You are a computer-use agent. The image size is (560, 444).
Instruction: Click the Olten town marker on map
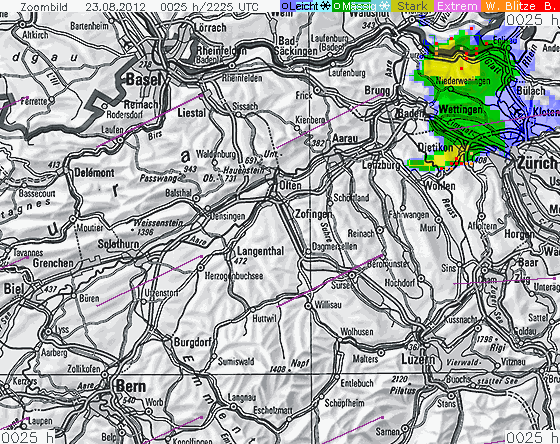(275, 185)
